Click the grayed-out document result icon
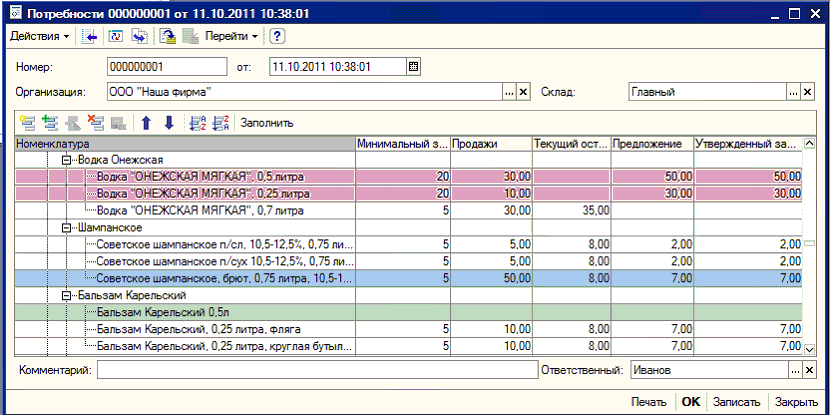The width and height of the screenshot is (831, 416). [x=190, y=37]
